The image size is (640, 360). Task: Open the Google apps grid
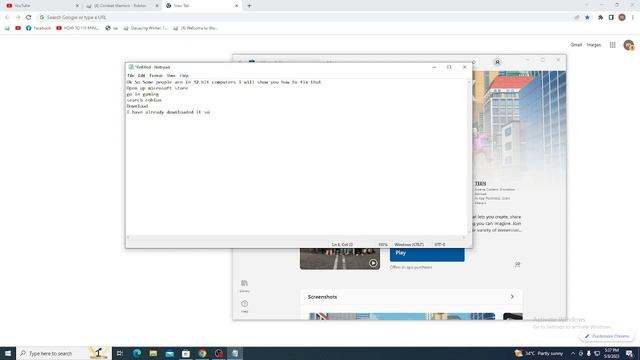[x=613, y=45]
